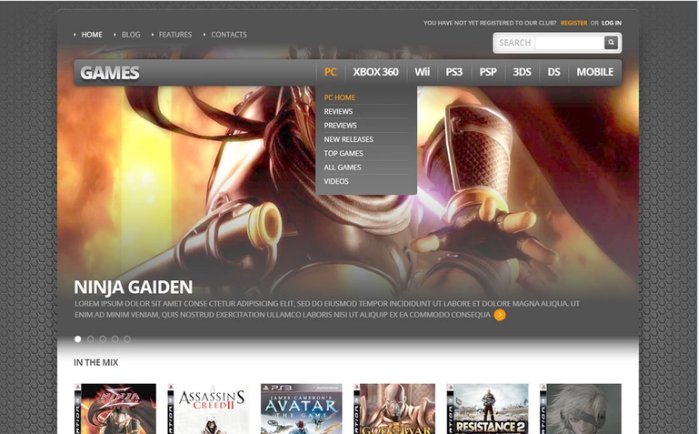This screenshot has height=434, width=699.
Task: Click the search magnifier button
Action: click(611, 42)
